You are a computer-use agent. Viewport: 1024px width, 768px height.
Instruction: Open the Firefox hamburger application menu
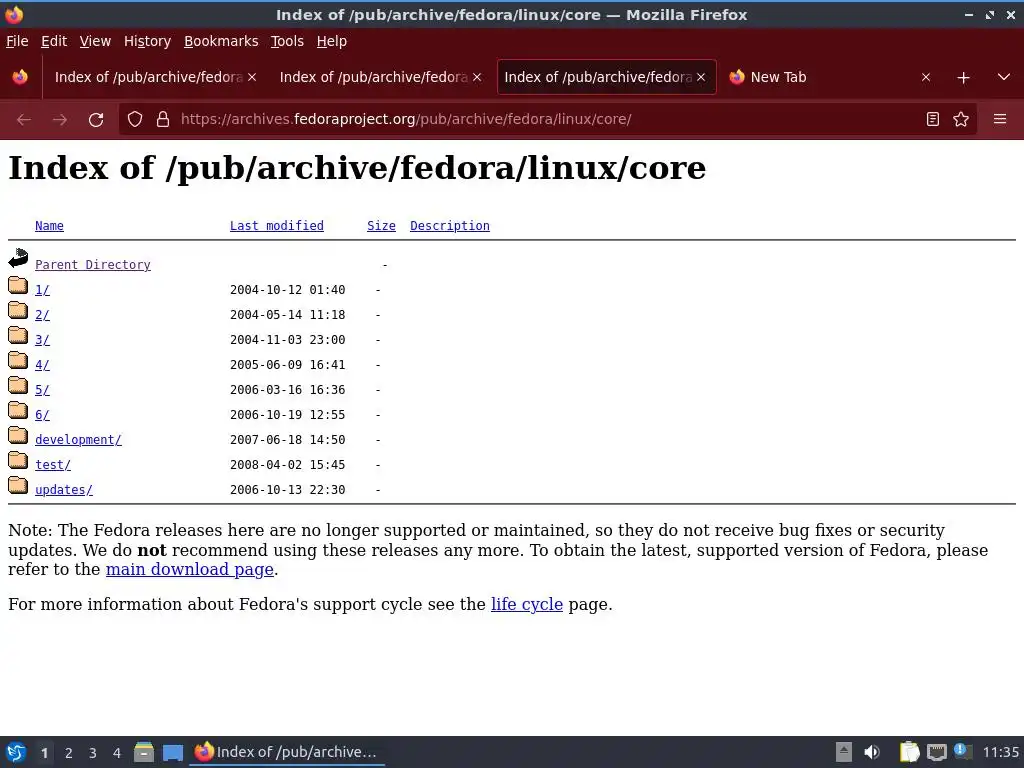tap(1000, 119)
